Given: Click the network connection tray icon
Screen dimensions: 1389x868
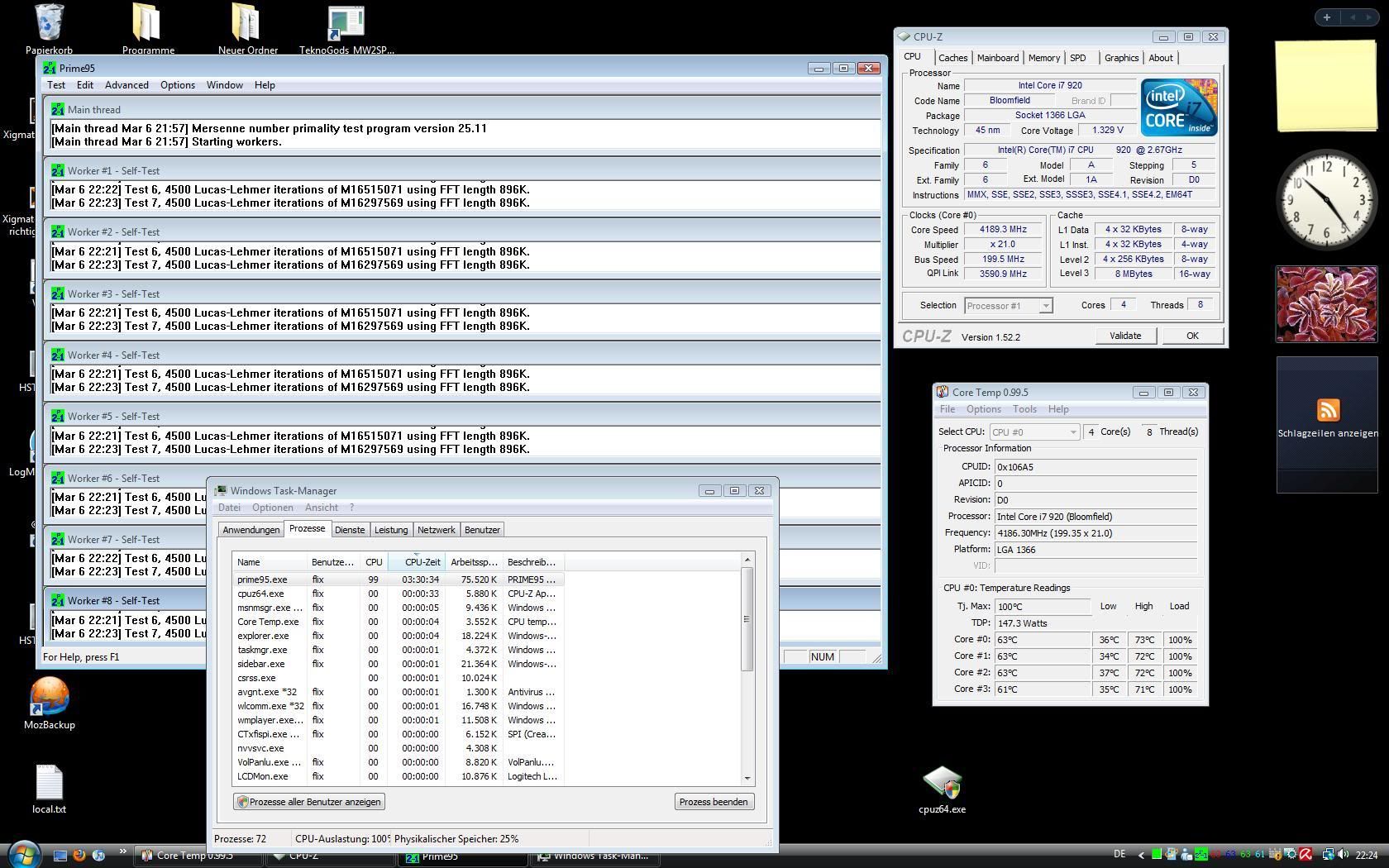Looking at the screenshot, I should [1329, 855].
